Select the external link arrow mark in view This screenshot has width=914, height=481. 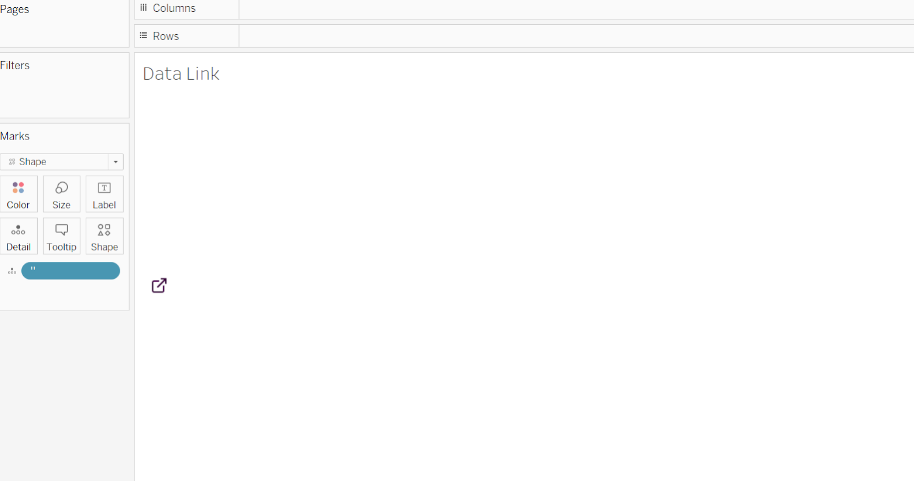tap(159, 285)
